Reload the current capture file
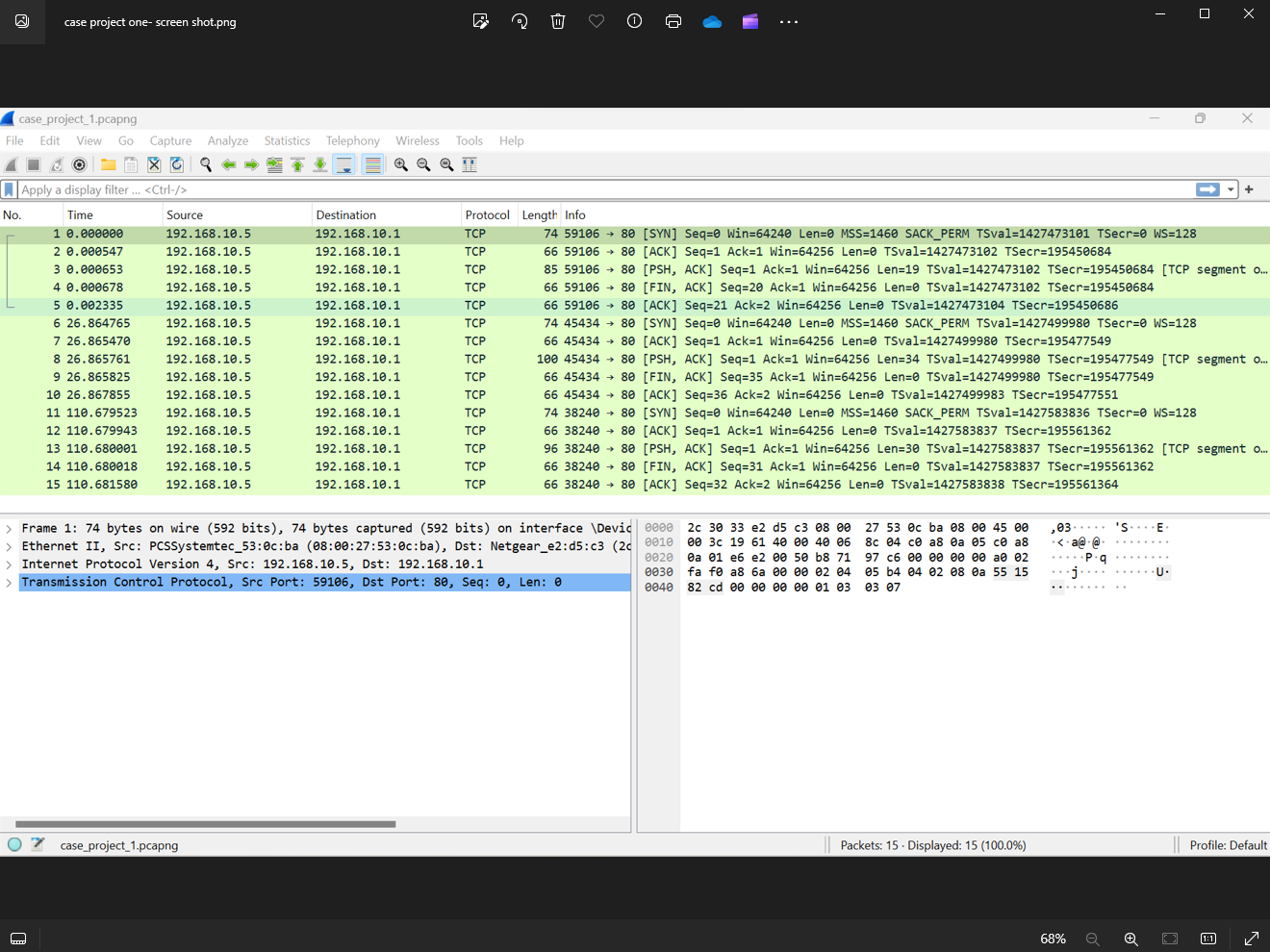This screenshot has width=1270, height=952. click(x=176, y=163)
